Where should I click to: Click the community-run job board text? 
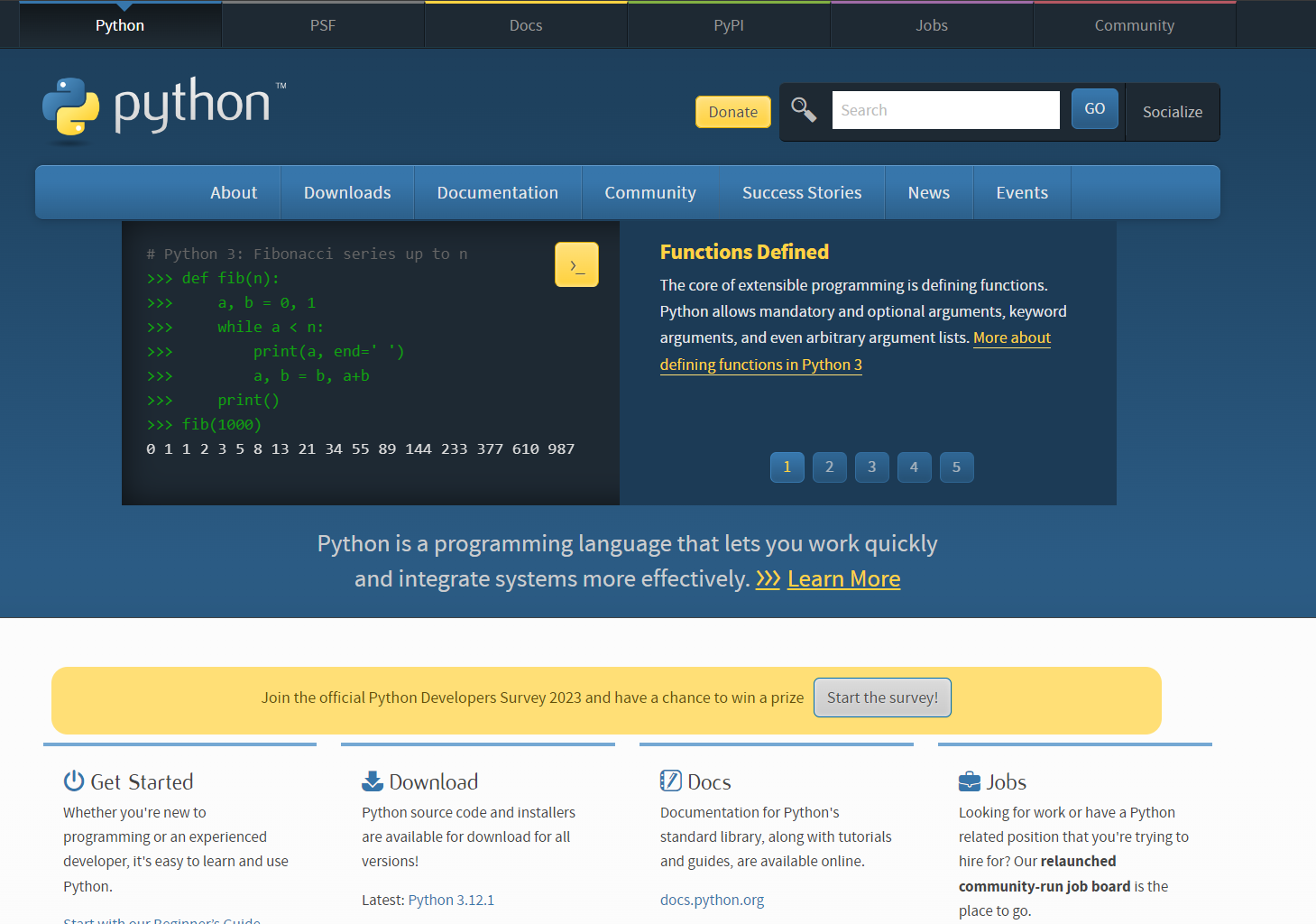pos(1045,886)
